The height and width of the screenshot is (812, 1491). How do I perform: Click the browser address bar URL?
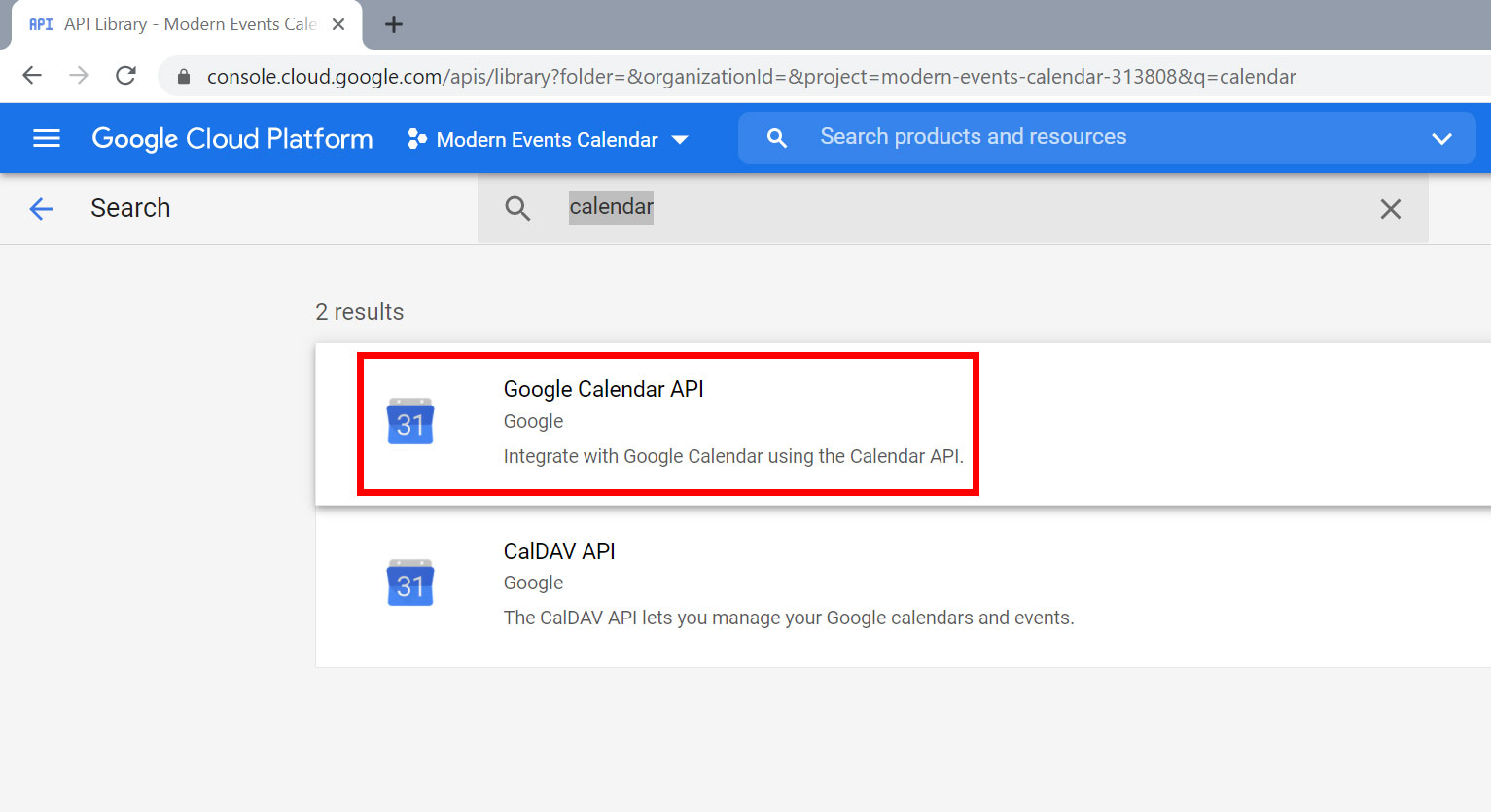click(x=751, y=77)
